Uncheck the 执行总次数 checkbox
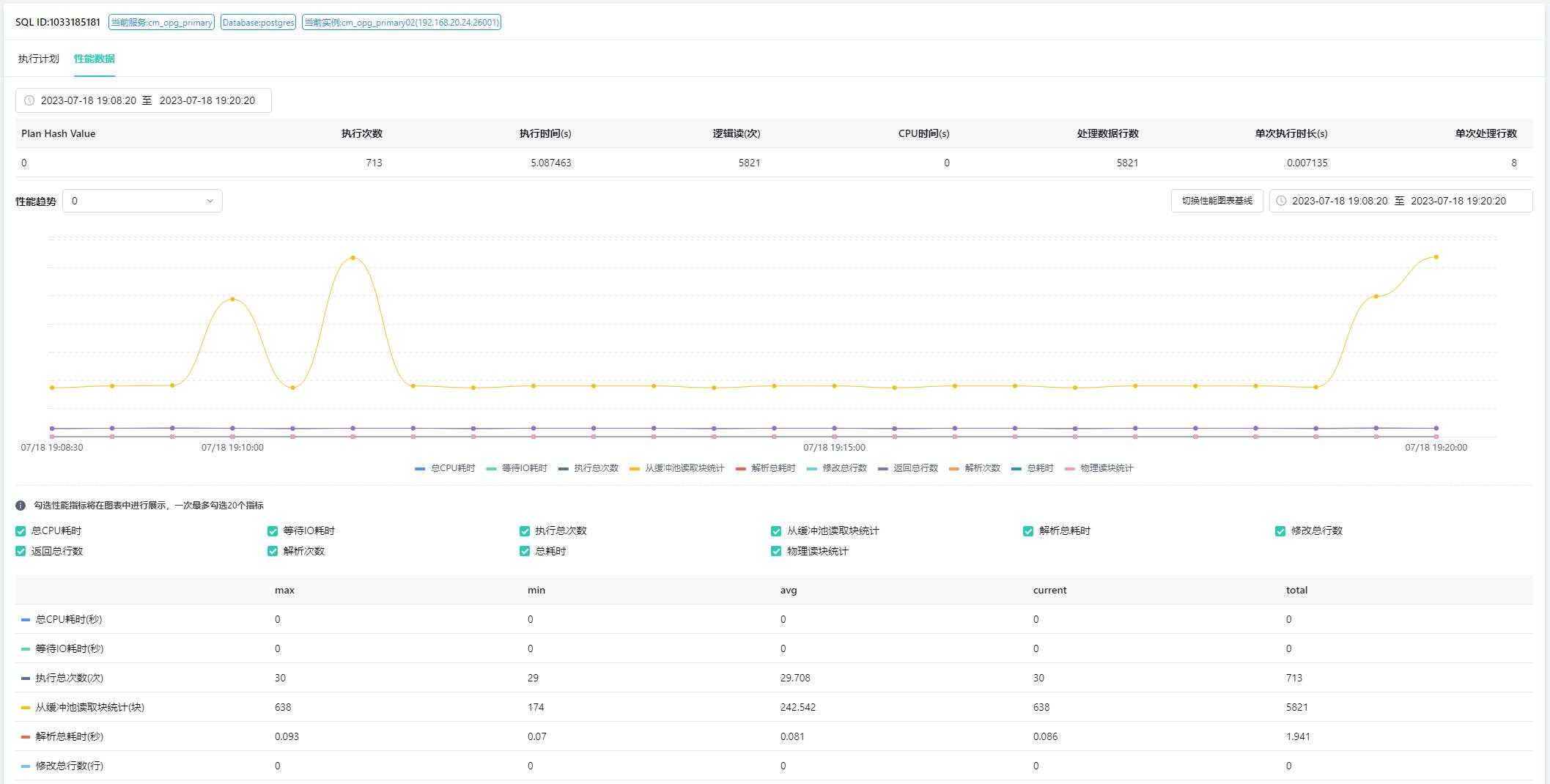This screenshot has width=1550, height=784. coord(525,531)
